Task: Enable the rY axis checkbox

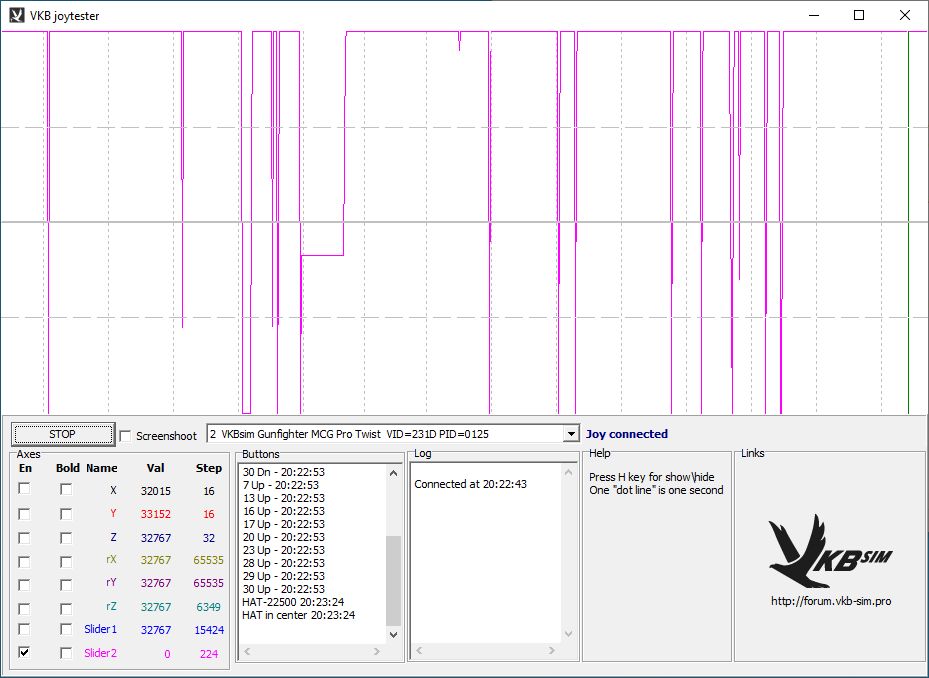Action: point(24,584)
